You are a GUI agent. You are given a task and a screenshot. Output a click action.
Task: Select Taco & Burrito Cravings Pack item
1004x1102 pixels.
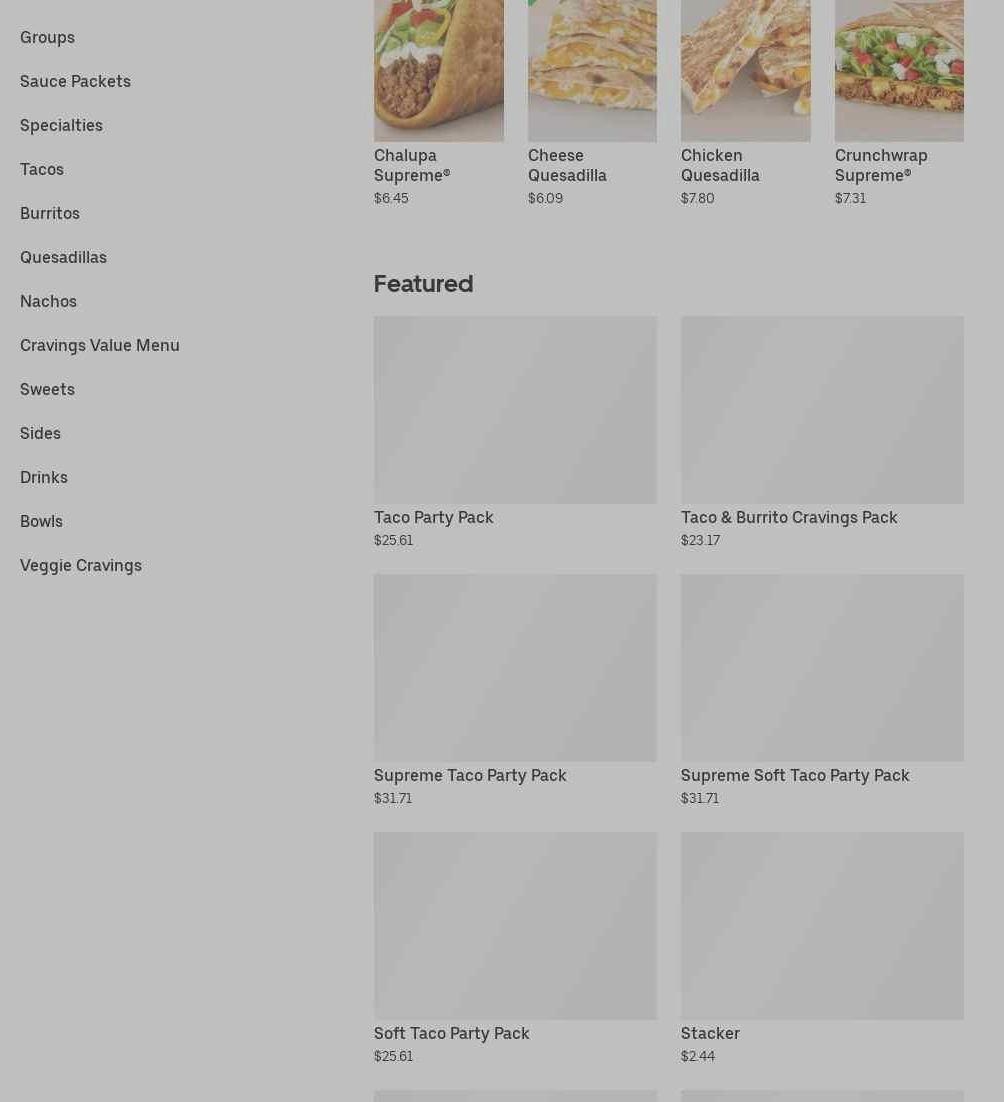822,432
